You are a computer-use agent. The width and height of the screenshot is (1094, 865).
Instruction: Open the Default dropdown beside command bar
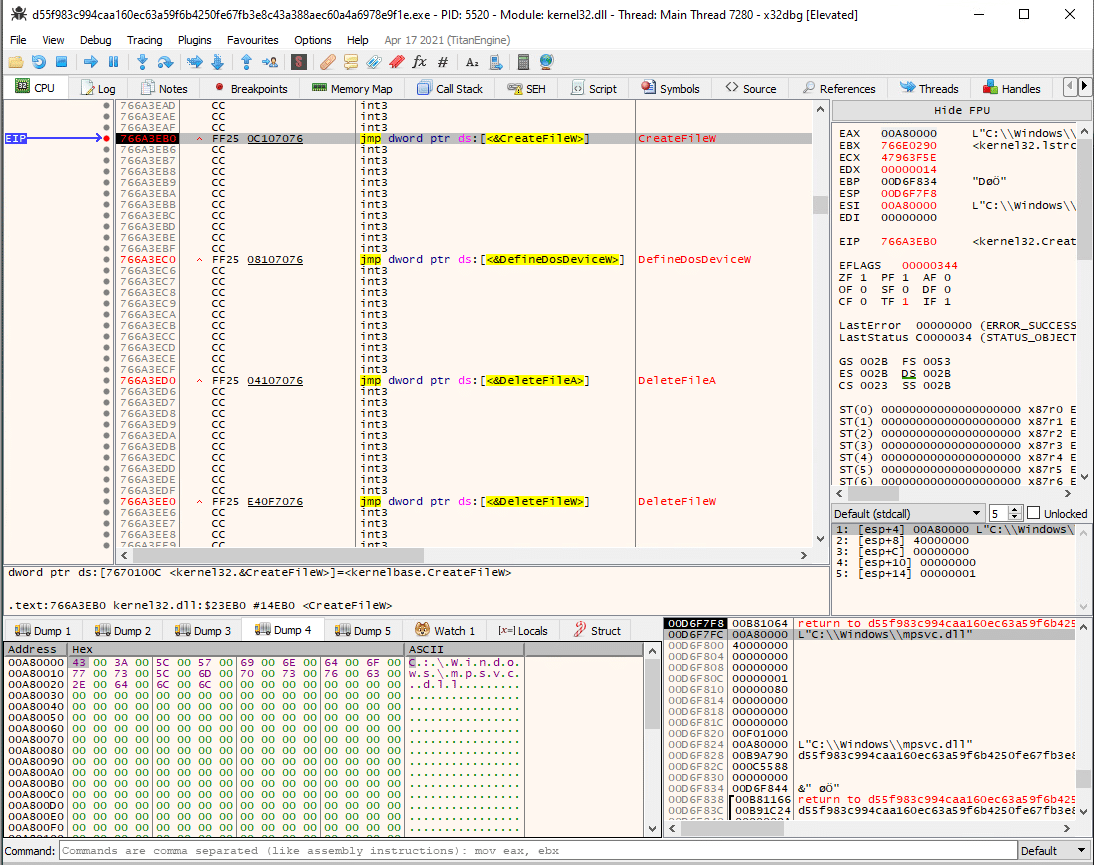click(x=1054, y=850)
